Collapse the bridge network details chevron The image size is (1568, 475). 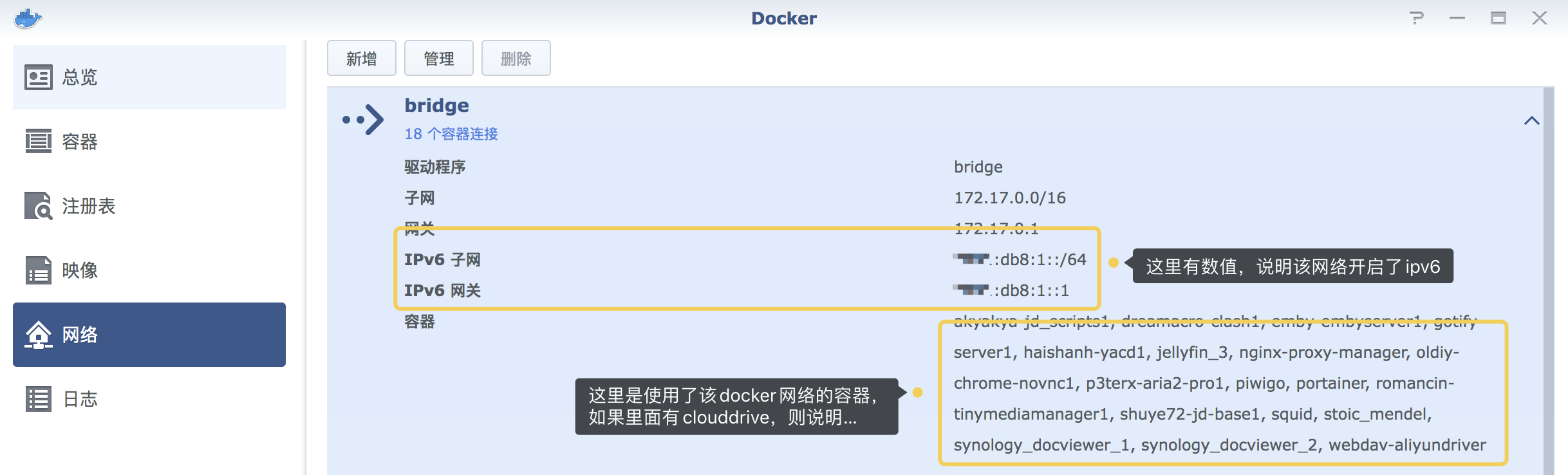tap(1531, 121)
